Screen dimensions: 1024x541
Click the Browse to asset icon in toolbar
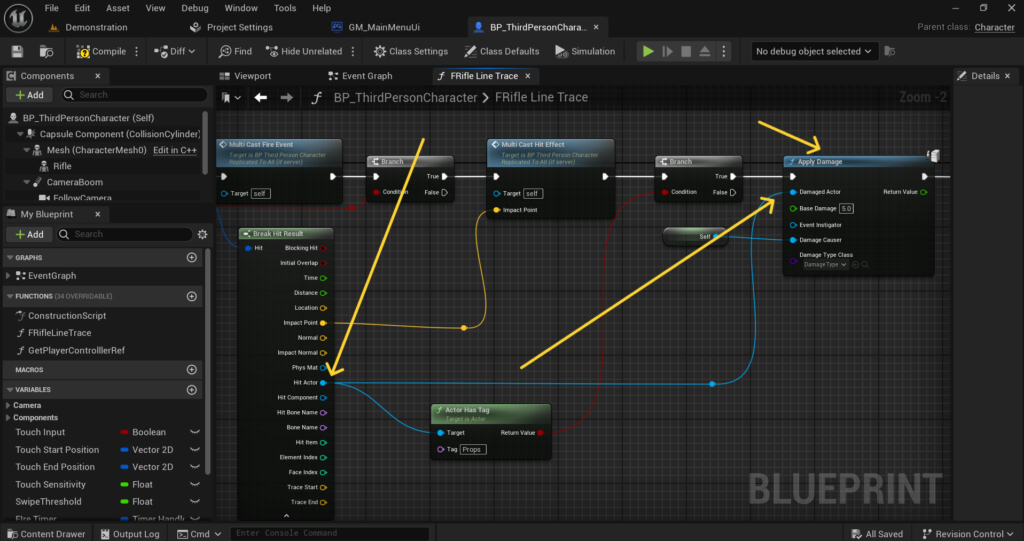click(46, 51)
